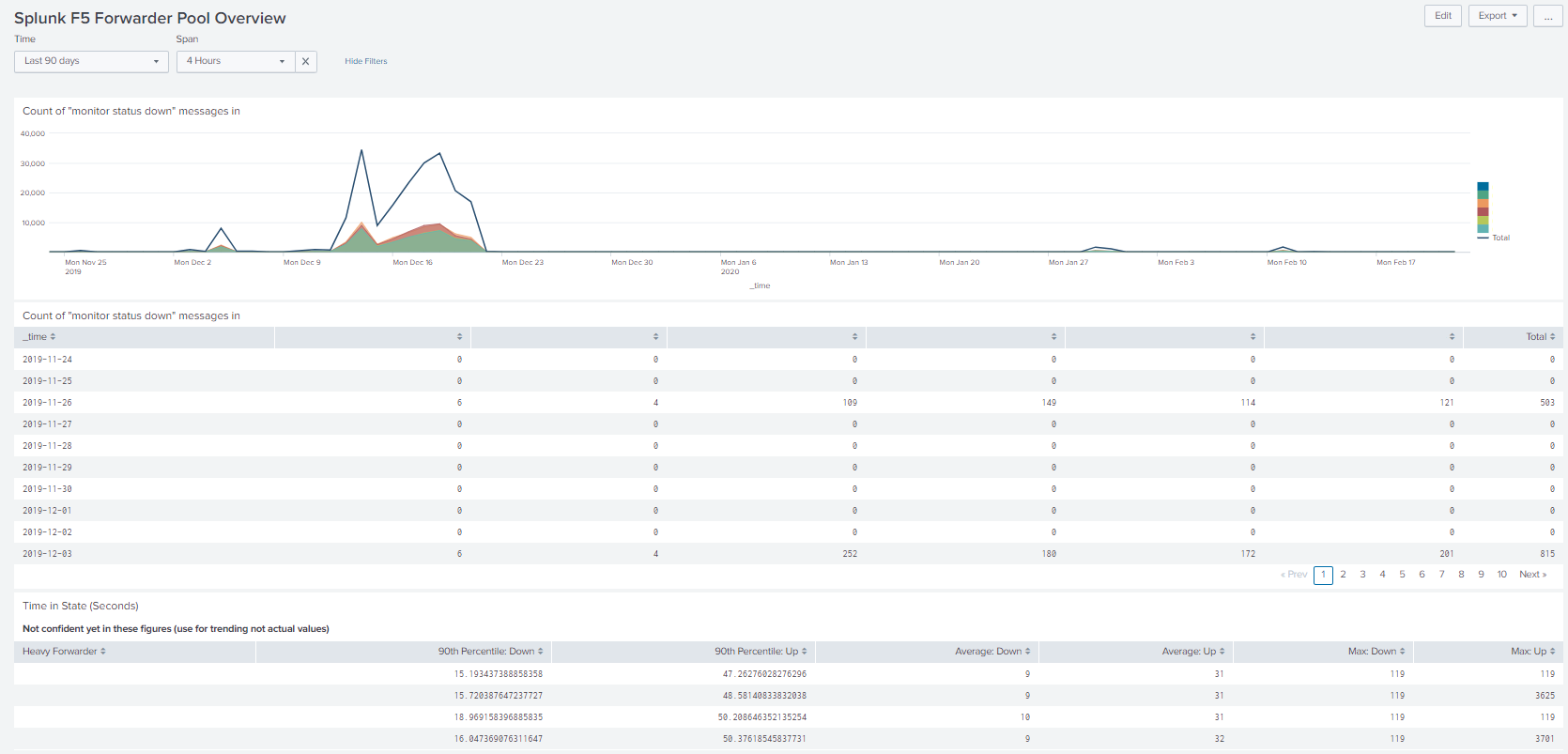Click the red legend swatch
Image resolution: width=1568 pixels, height=754 pixels.
[1483, 211]
